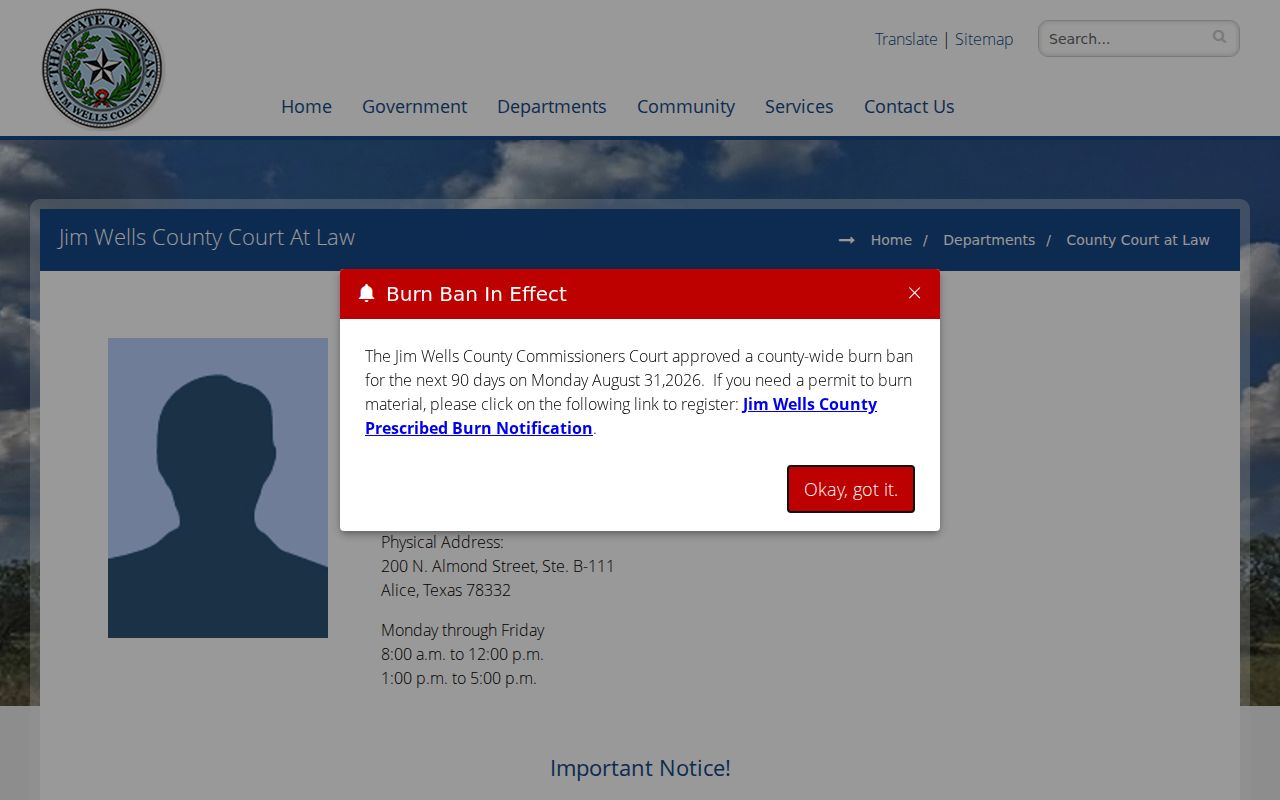Click the Translate link
Image resolution: width=1280 pixels, height=800 pixels.
pyautogui.click(x=906, y=39)
